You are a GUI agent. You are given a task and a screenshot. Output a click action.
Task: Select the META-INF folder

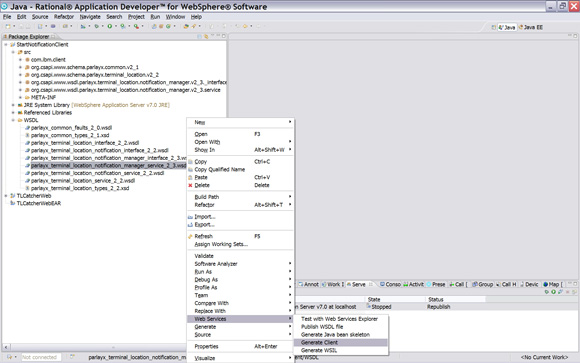pyautogui.click(x=43, y=97)
